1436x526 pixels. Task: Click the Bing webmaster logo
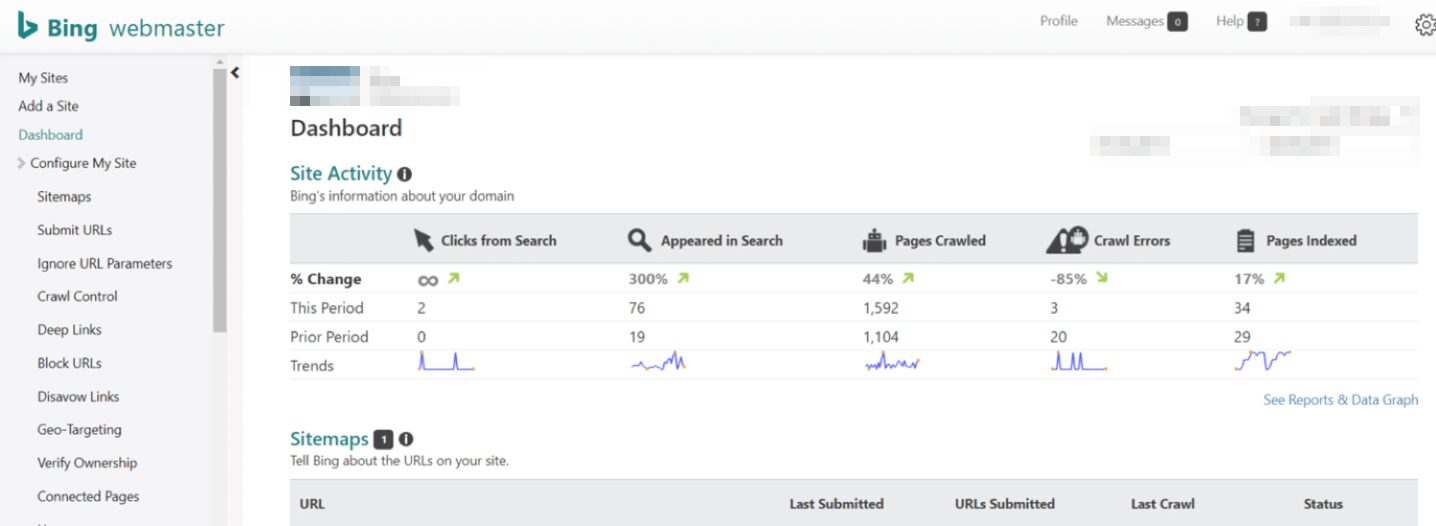pos(121,27)
